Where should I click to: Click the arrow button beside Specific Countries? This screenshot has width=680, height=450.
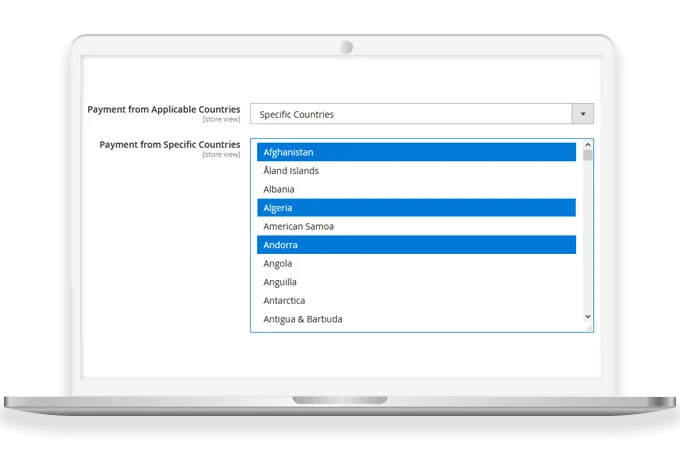pyautogui.click(x=582, y=114)
